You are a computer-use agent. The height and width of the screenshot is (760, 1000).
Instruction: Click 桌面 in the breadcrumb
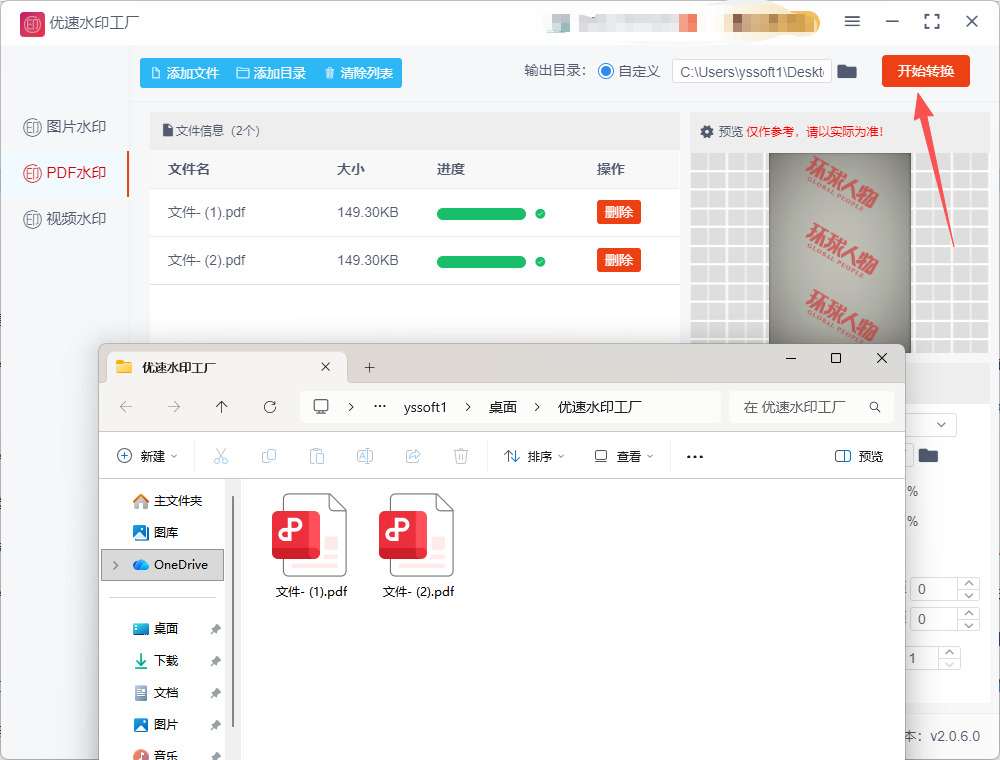[x=503, y=407]
